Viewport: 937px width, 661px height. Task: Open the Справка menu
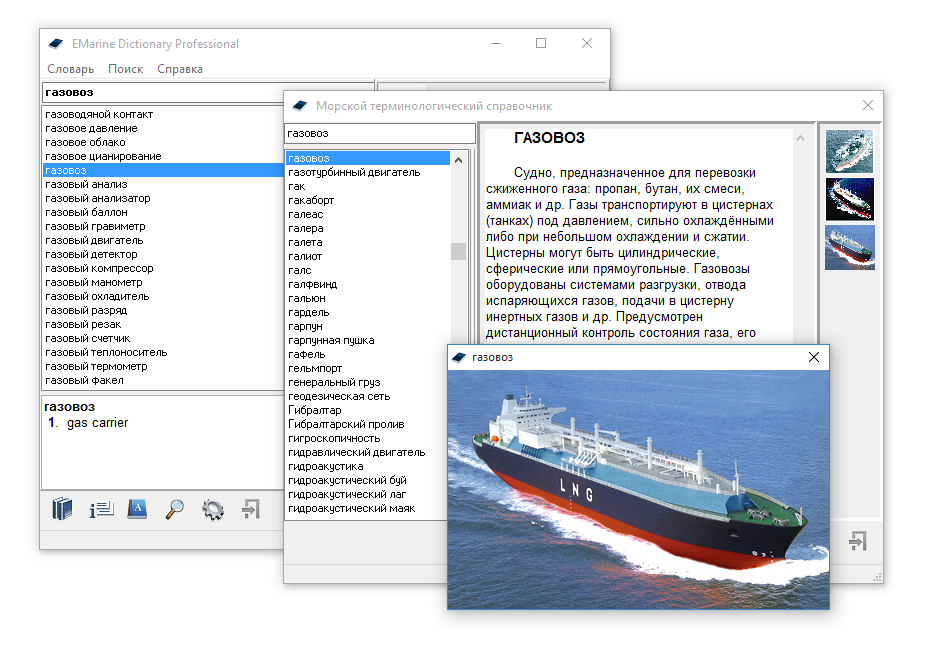coord(180,69)
